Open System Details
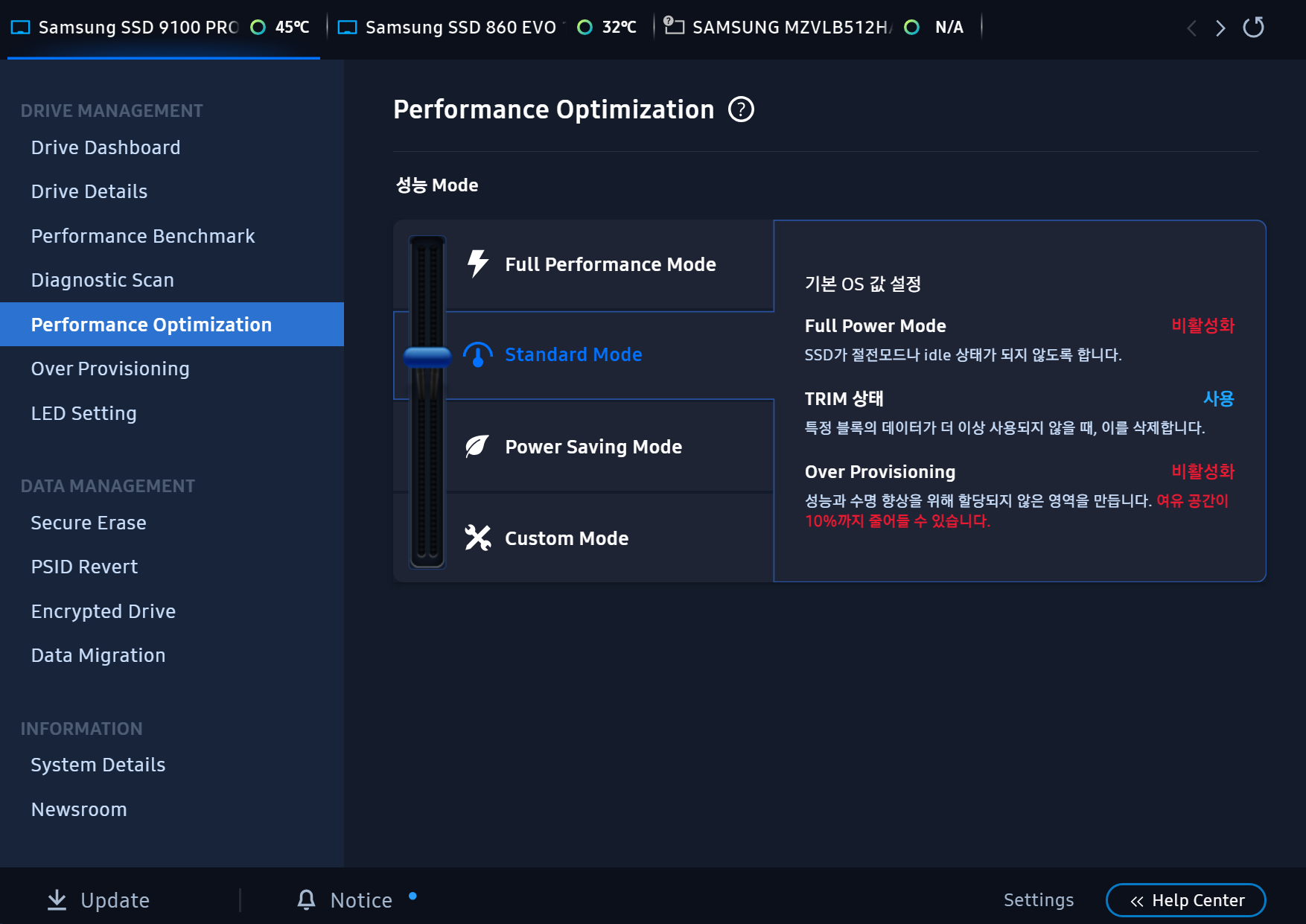1306x924 pixels. 172,765
